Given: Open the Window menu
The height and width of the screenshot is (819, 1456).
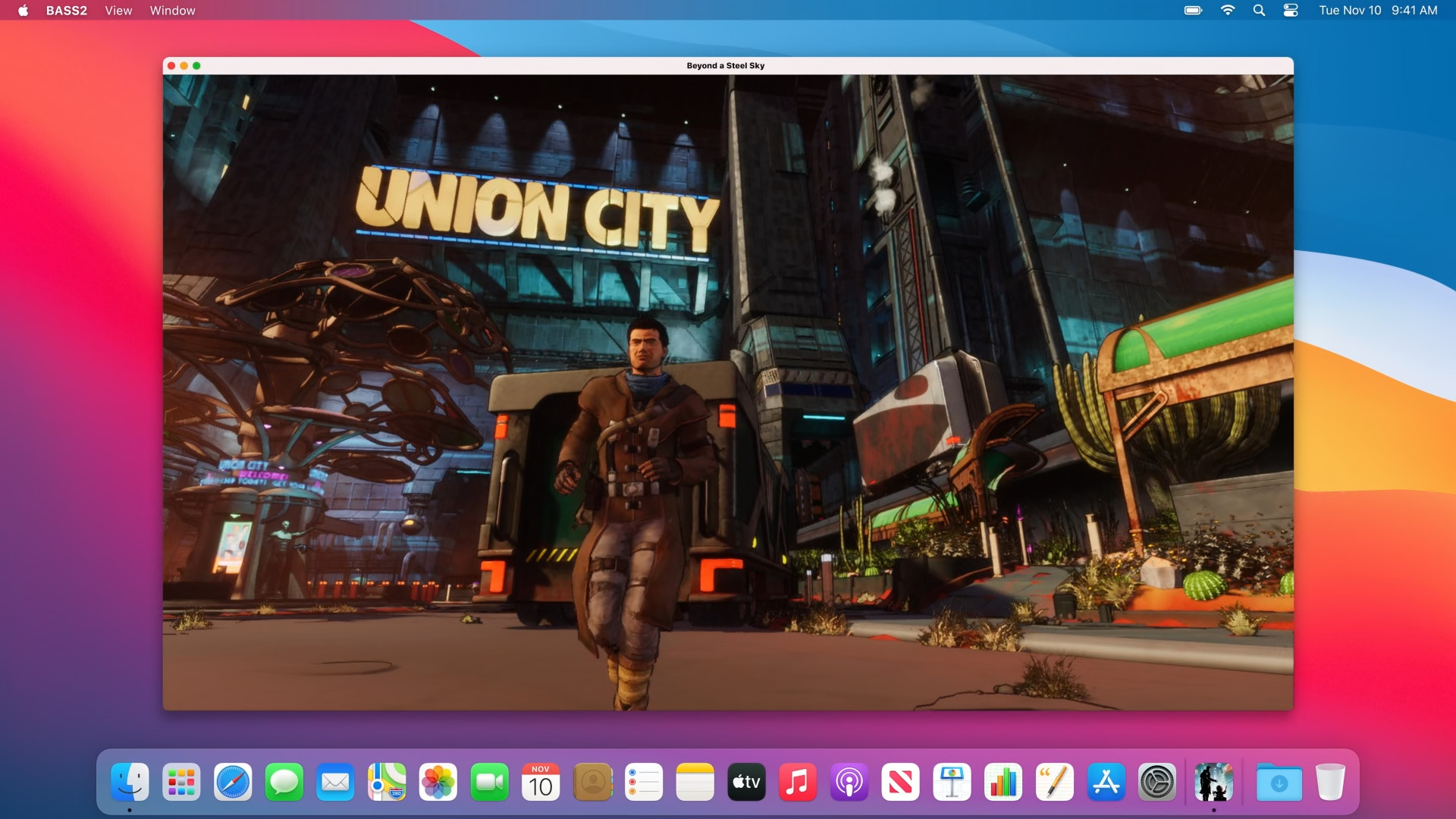Looking at the screenshot, I should pyautogui.click(x=172, y=11).
